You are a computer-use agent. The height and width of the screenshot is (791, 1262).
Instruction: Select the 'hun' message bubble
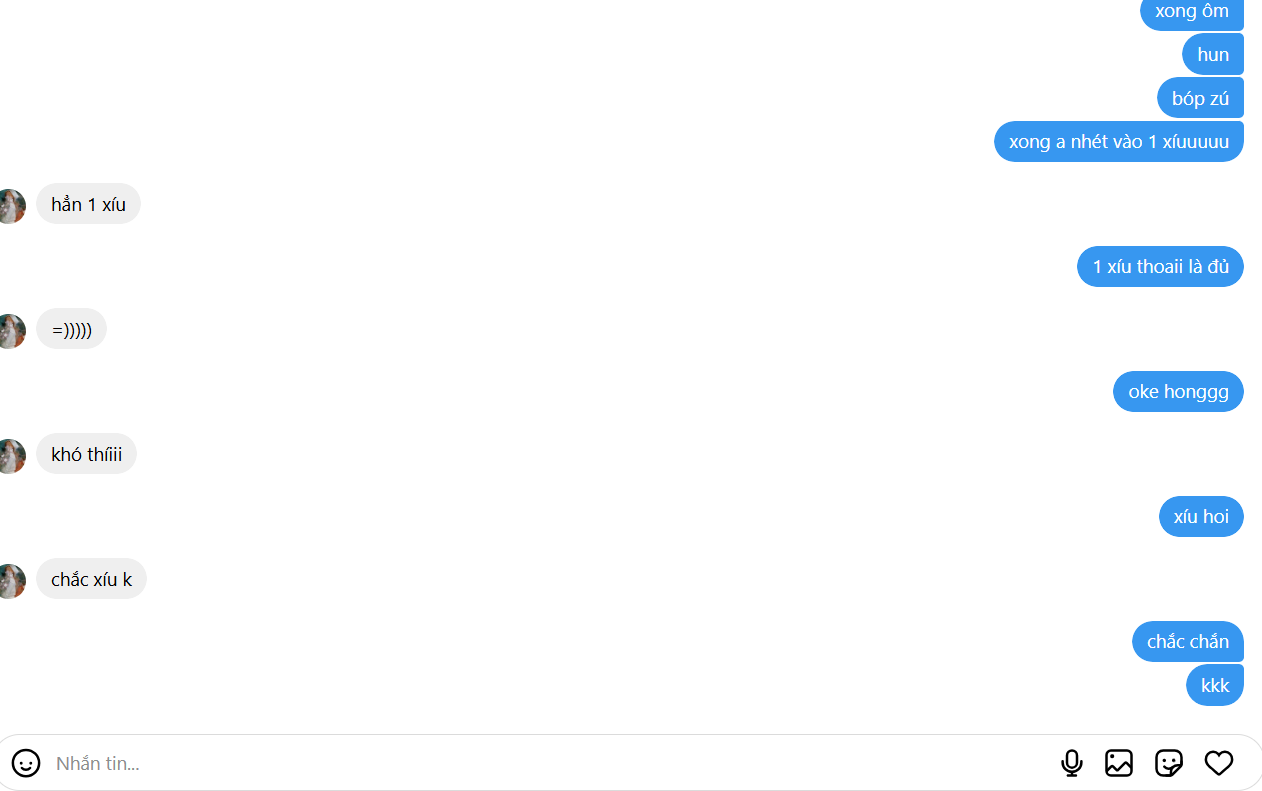pos(1212,54)
